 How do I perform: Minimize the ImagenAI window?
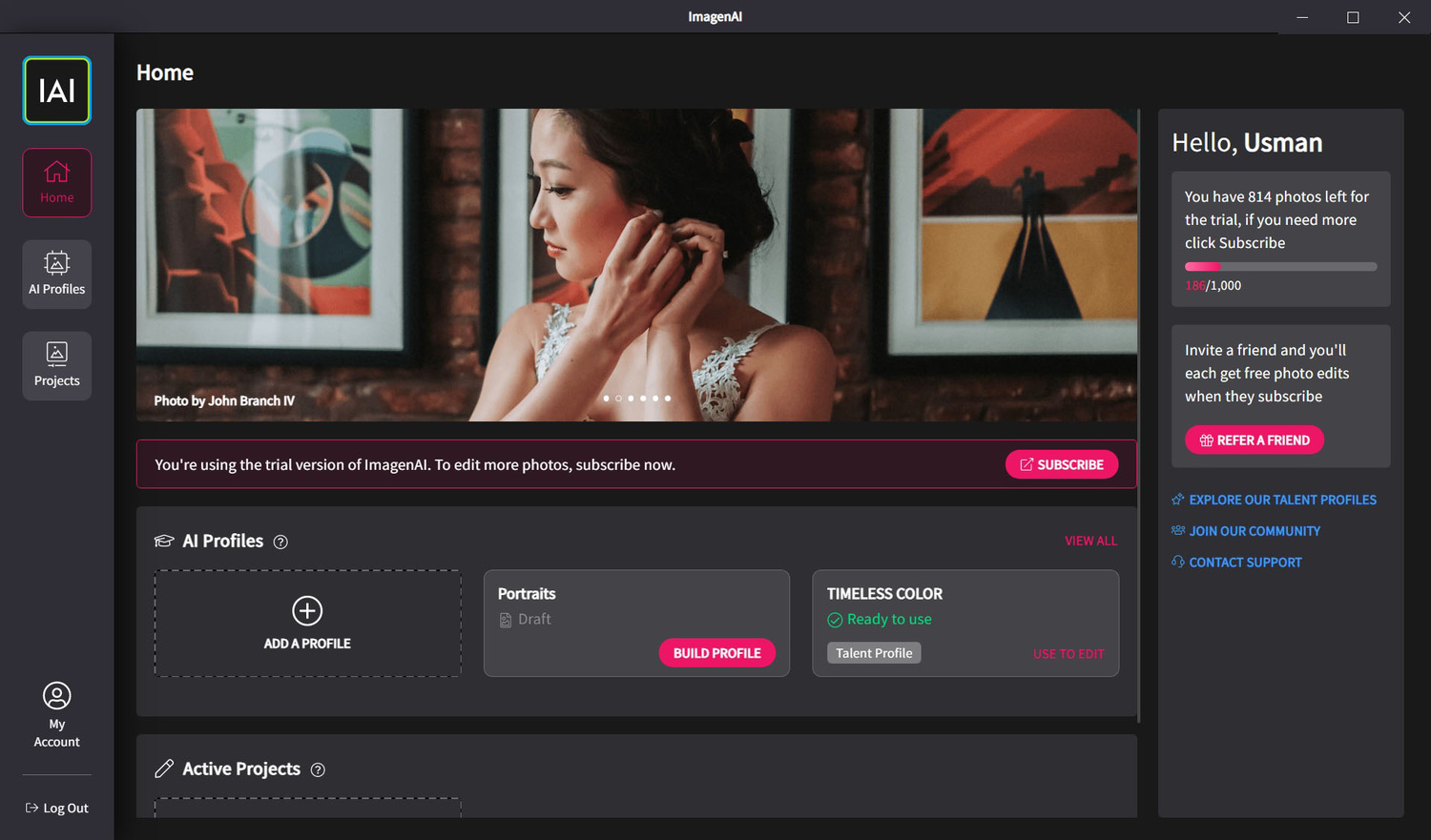coord(1302,17)
